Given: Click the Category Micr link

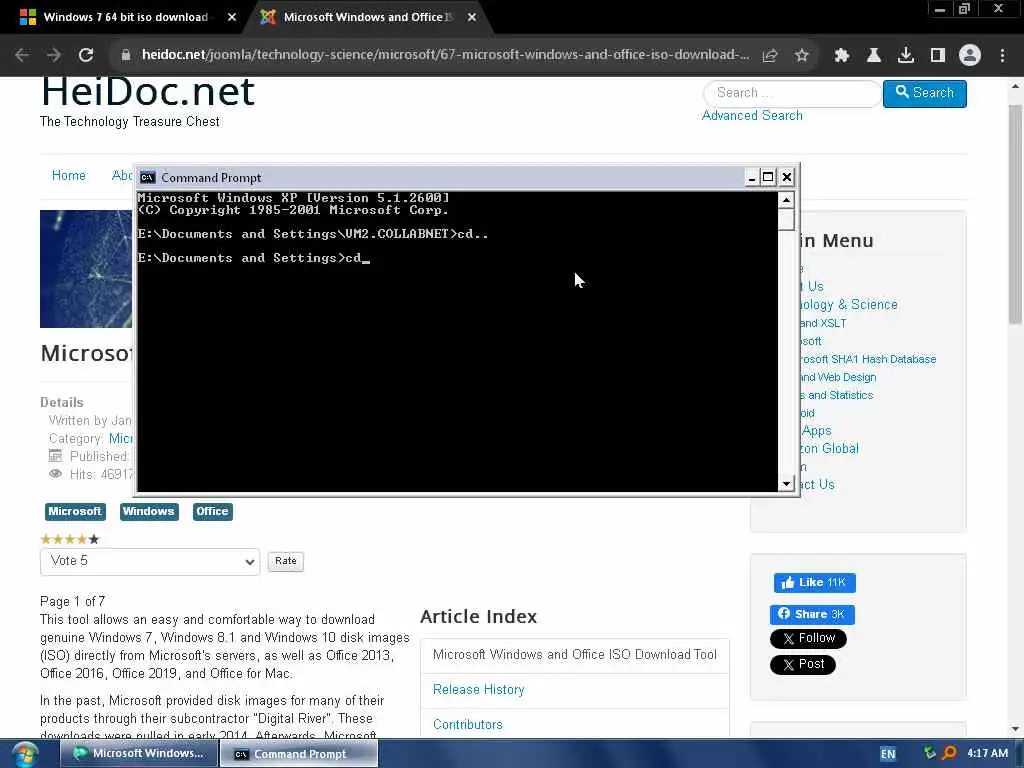Looking at the screenshot, I should point(120,438).
